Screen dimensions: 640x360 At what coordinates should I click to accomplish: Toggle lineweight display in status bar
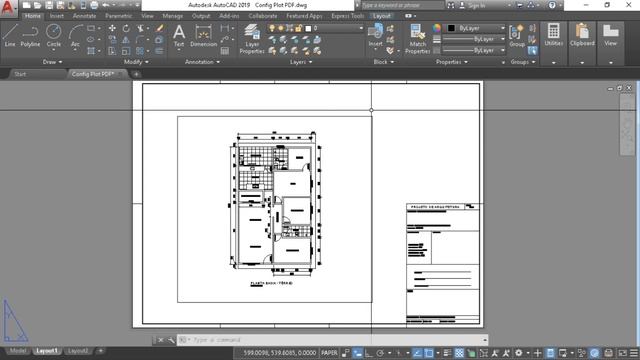point(447,353)
